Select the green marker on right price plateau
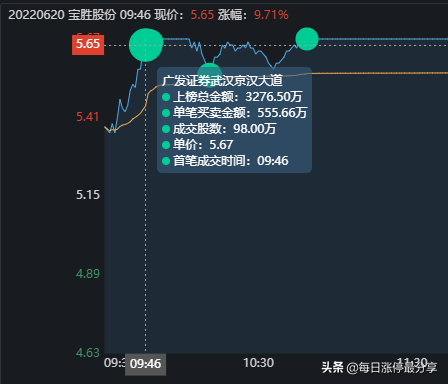 307,39
